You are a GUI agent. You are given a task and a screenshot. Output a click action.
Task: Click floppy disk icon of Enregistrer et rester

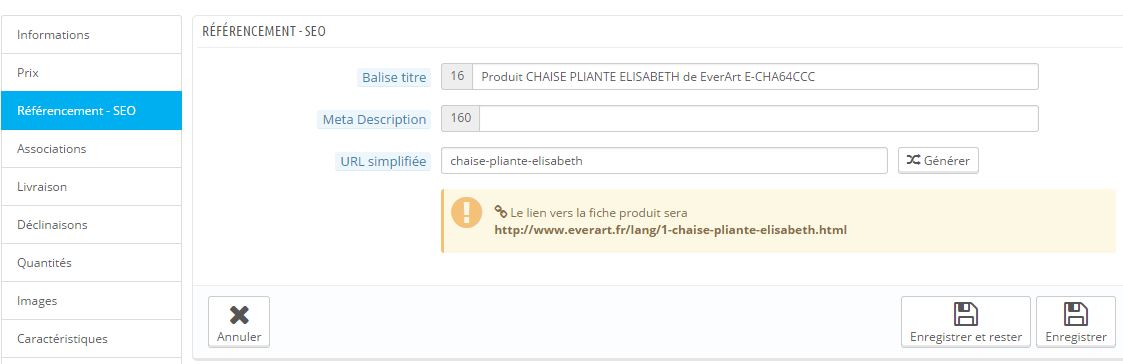(965, 314)
